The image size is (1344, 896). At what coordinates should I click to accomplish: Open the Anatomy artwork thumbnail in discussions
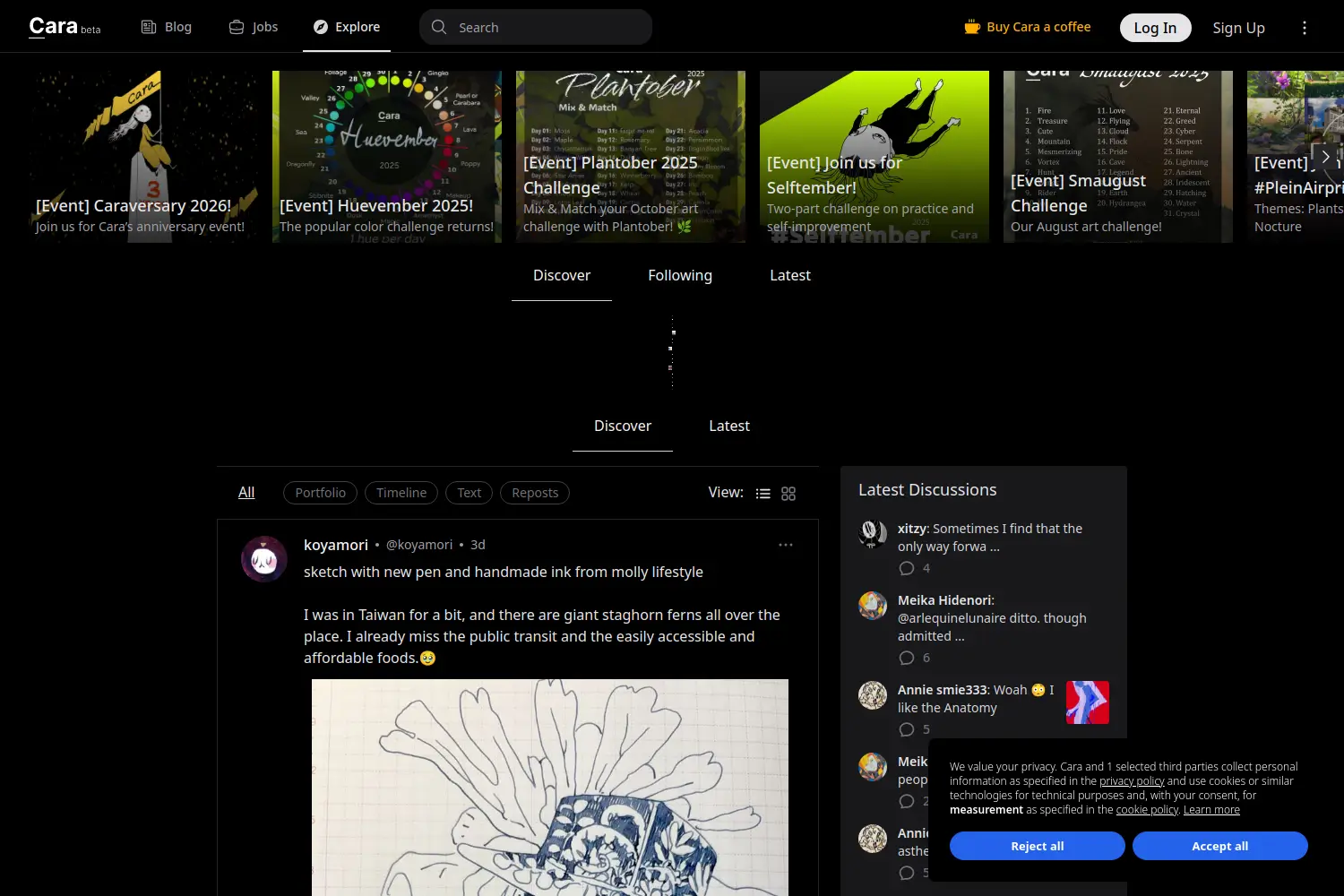[x=1088, y=702]
